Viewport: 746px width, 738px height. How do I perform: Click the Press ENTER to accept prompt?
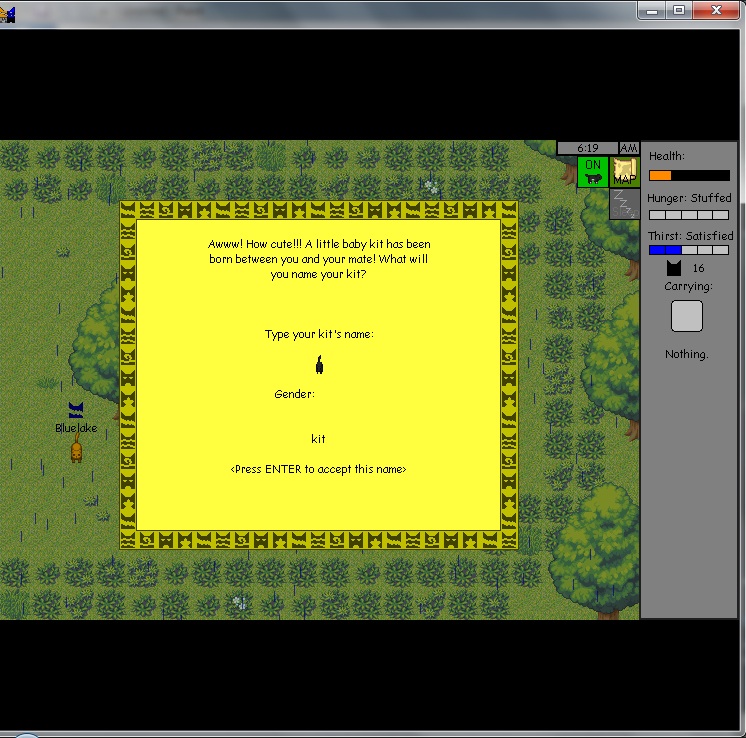tap(318, 469)
